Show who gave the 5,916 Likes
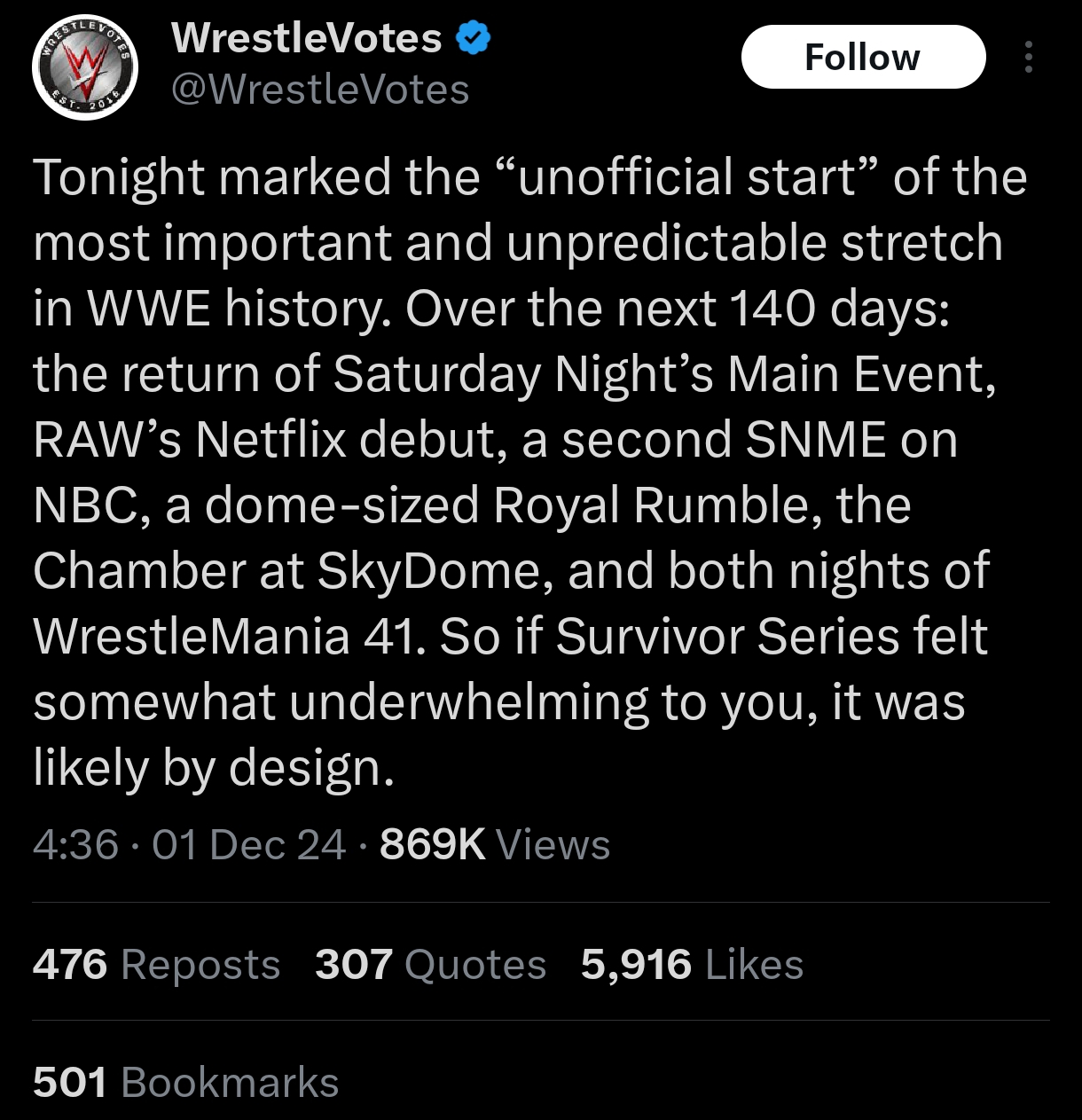The width and height of the screenshot is (1082, 1120). (x=692, y=964)
